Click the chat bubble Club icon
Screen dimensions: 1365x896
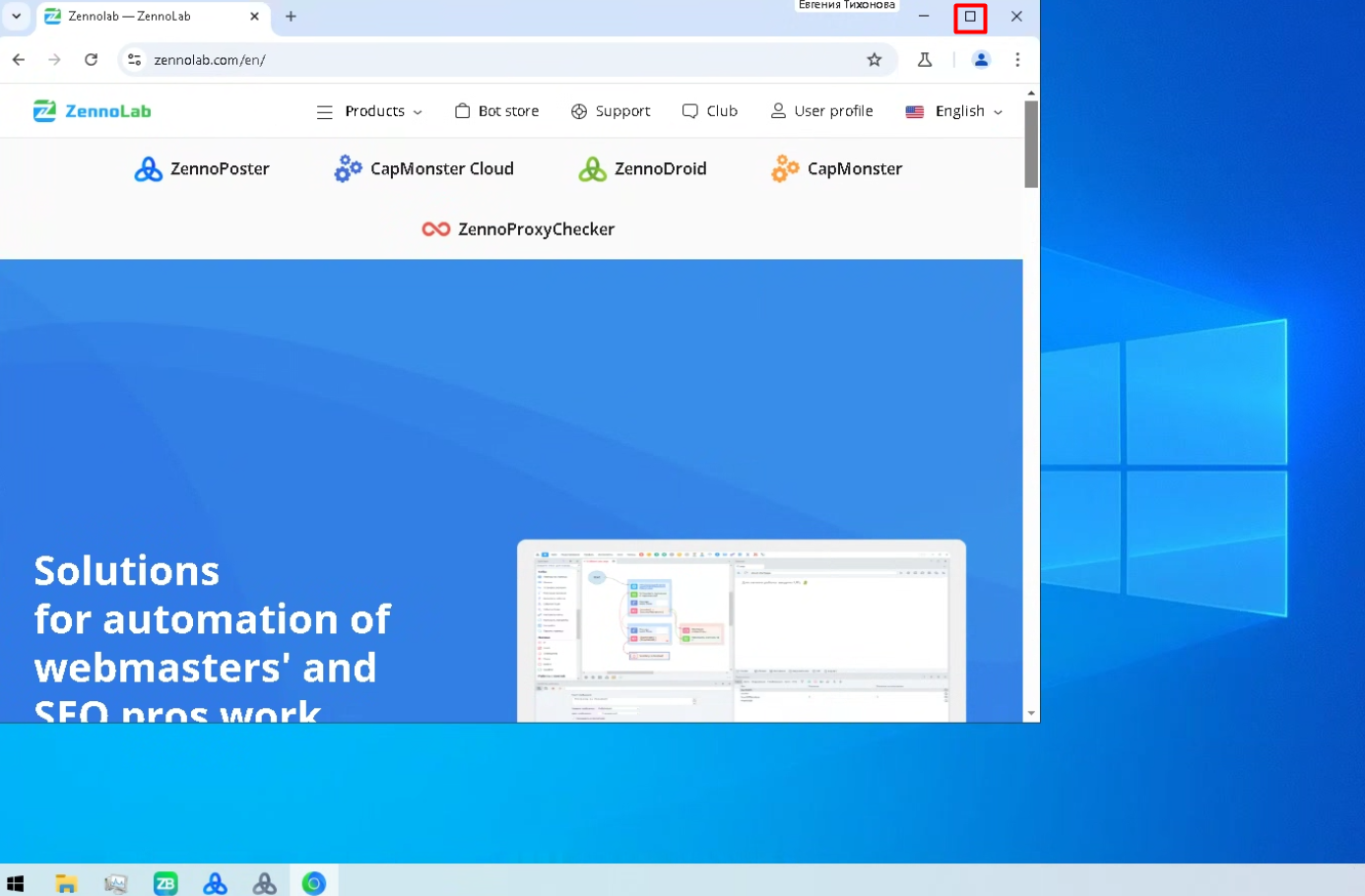click(x=690, y=111)
